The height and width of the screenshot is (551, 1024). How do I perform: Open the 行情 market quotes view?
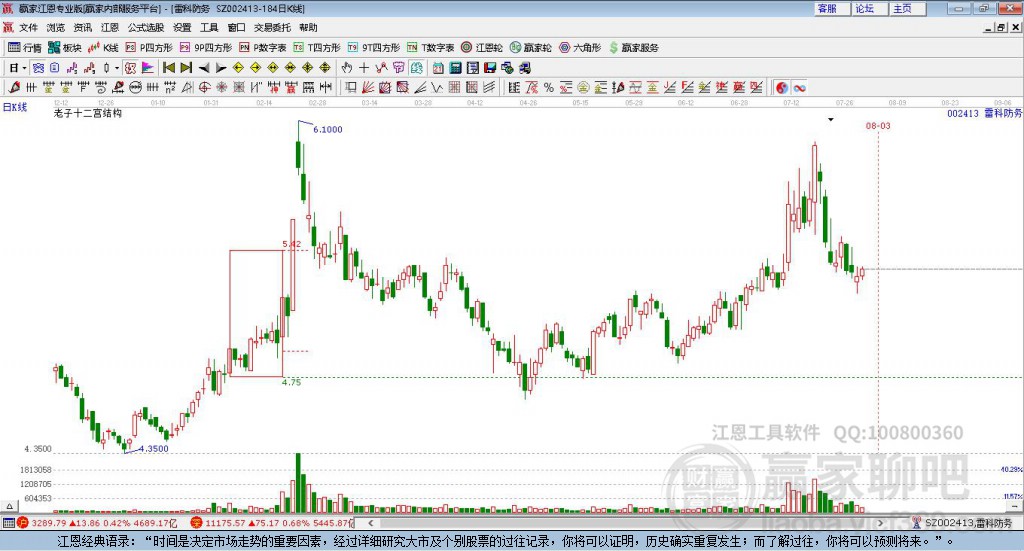(25, 48)
